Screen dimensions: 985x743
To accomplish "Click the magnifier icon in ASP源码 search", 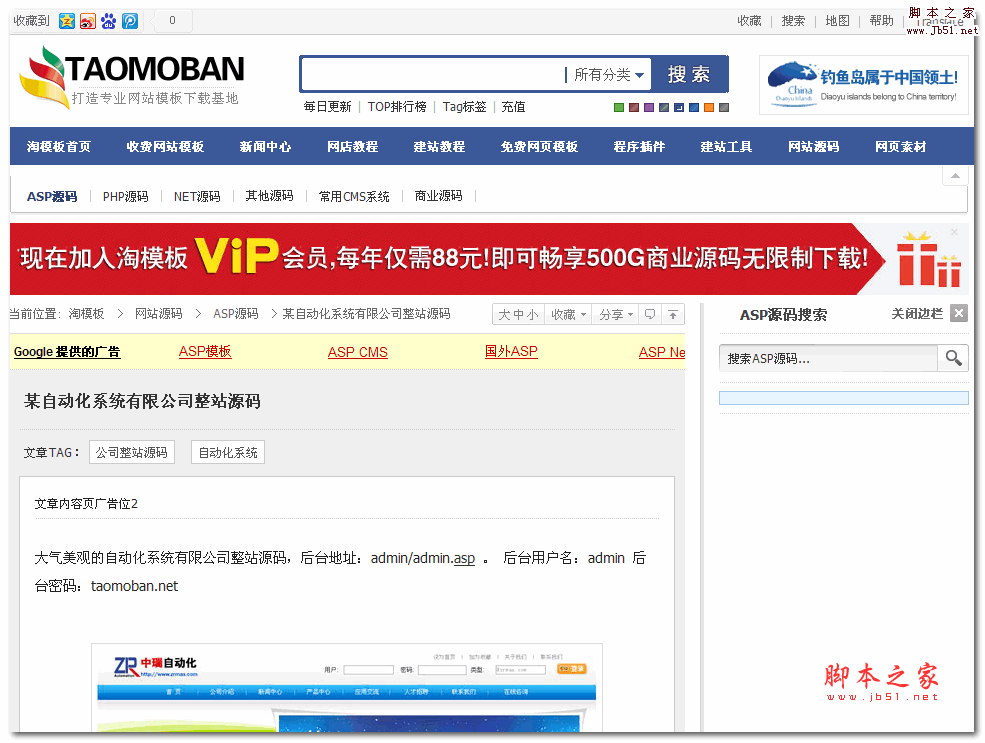I will click(954, 358).
